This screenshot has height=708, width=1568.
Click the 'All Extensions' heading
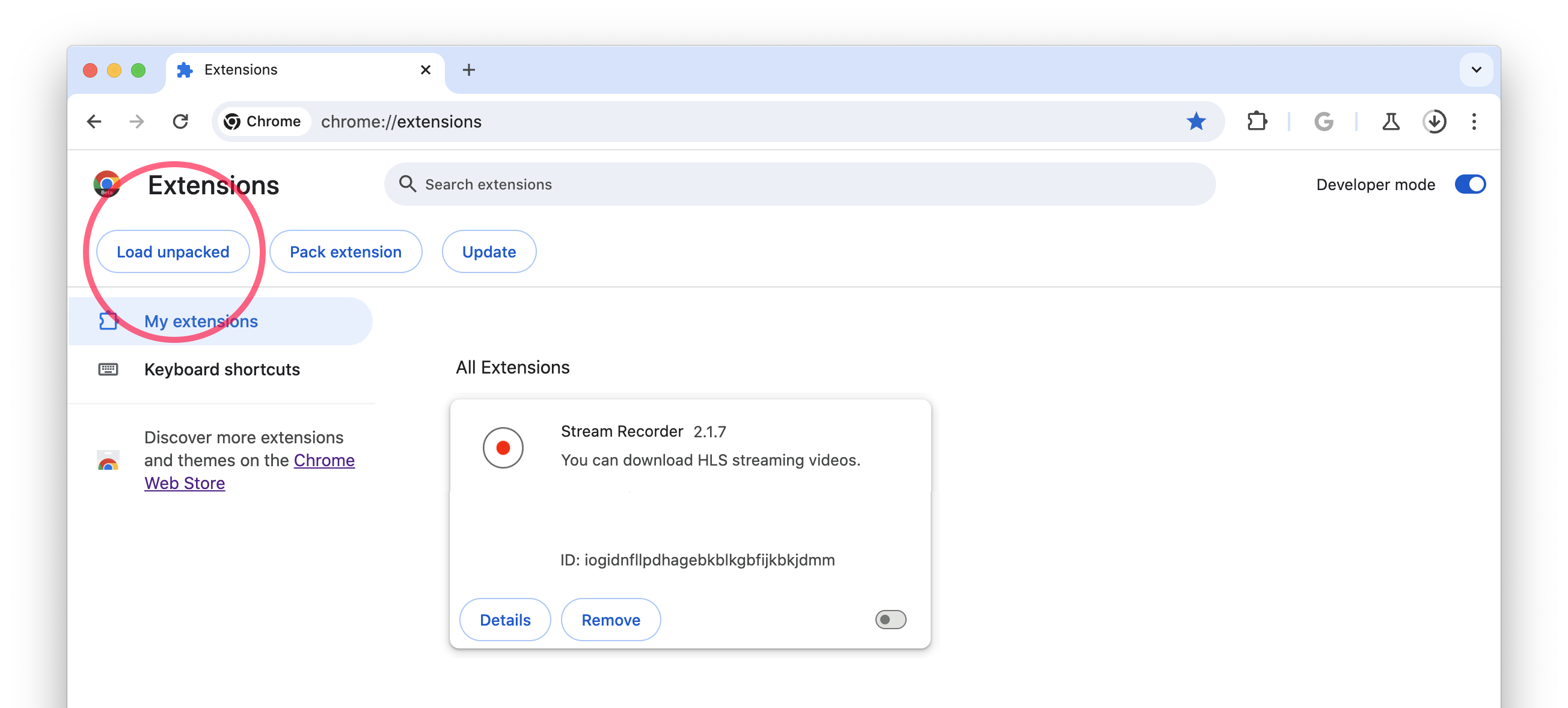[512, 367]
